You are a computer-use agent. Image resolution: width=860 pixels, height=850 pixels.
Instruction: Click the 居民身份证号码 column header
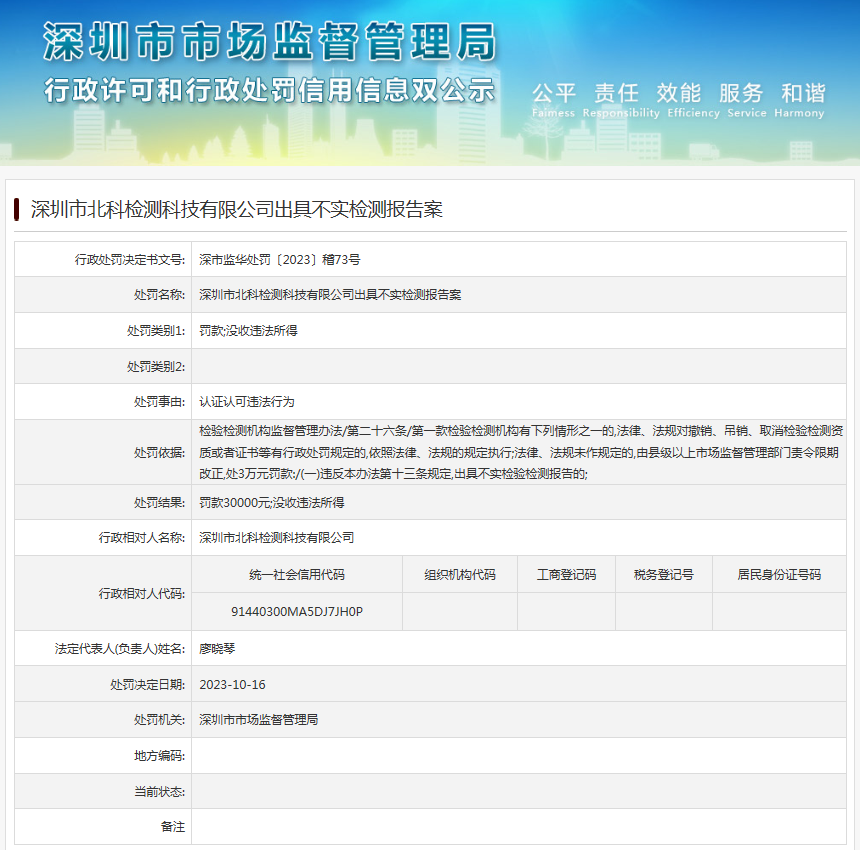click(779, 574)
